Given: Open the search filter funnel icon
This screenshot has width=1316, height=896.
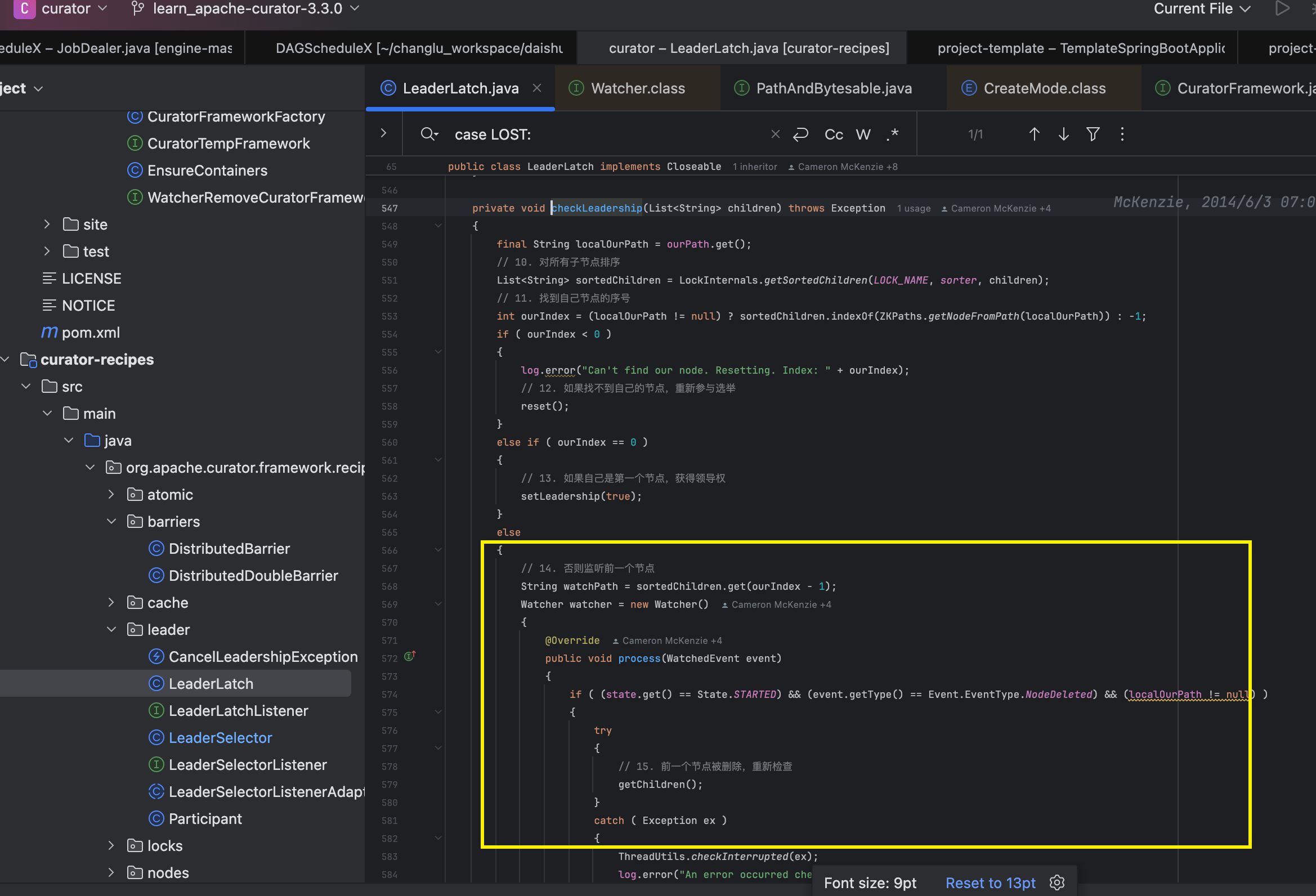Looking at the screenshot, I should 1093,134.
